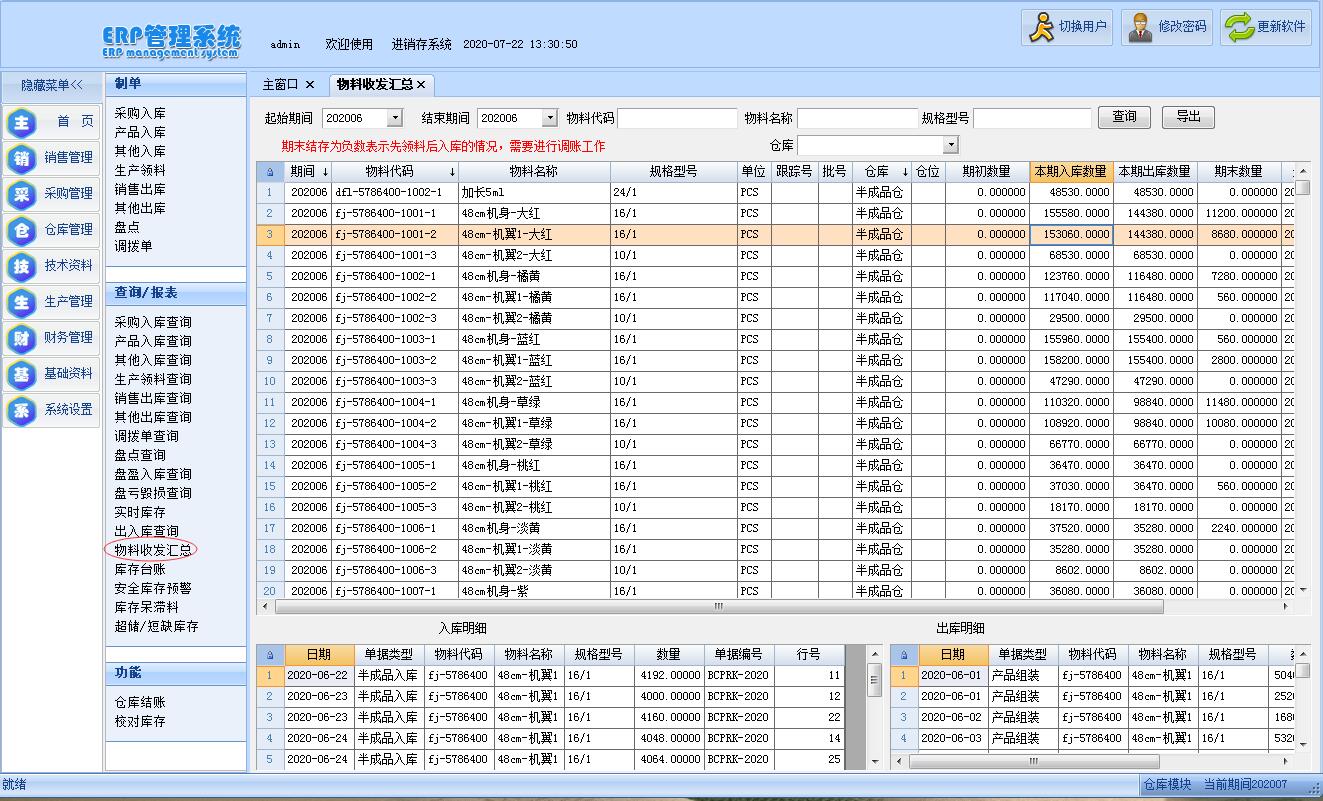Open the 采购管理 purchasing module
This screenshot has height=801, width=1323.
coord(52,194)
